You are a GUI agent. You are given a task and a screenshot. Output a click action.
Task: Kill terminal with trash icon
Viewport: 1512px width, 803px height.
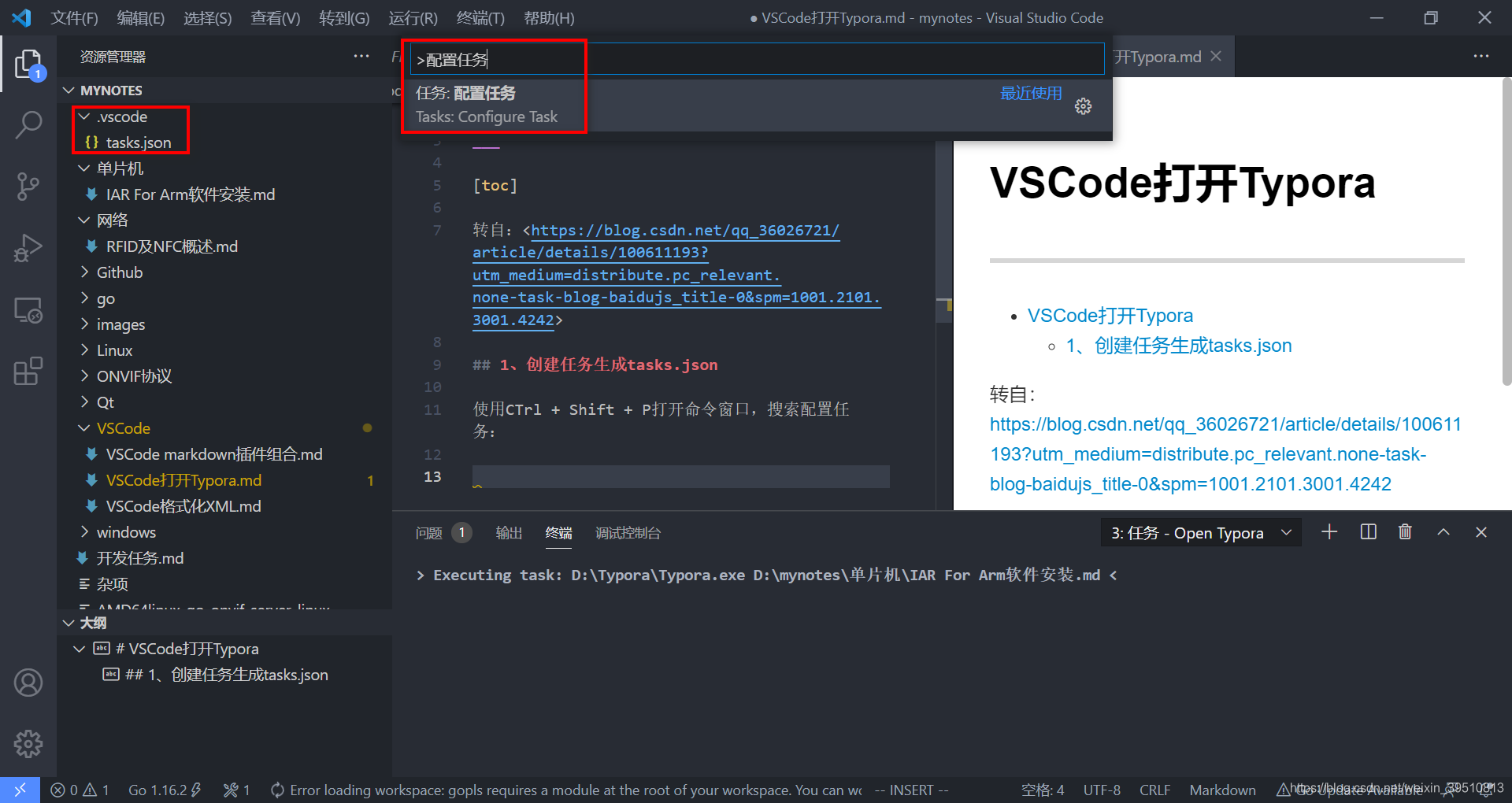[1405, 532]
